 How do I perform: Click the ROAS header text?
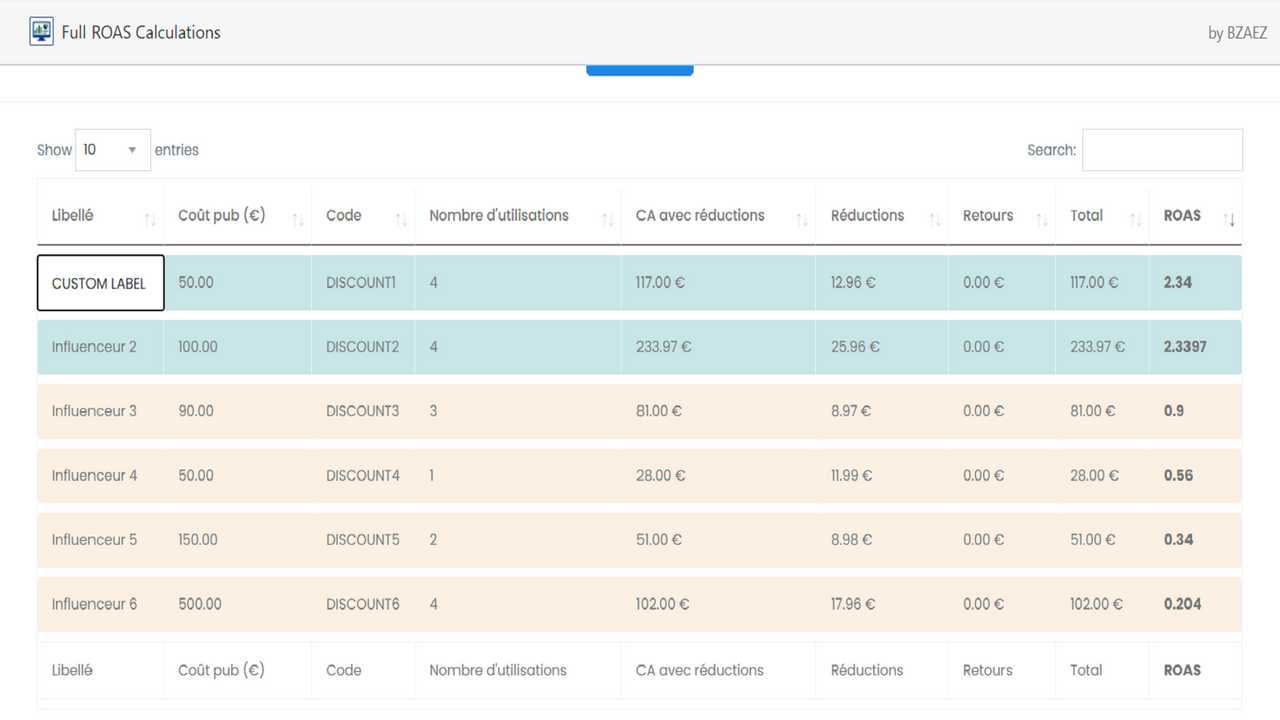click(1182, 215)
